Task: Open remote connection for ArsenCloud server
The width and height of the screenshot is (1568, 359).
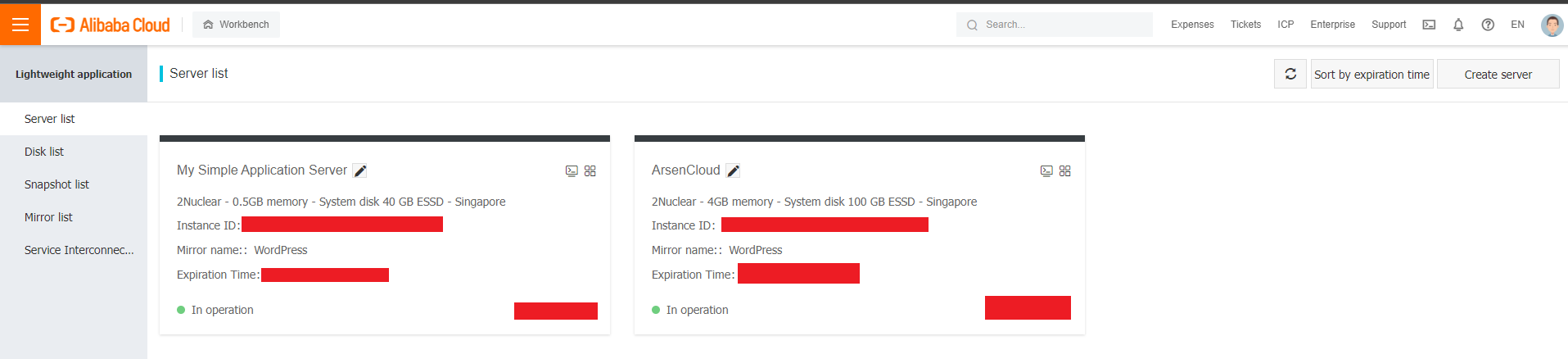Action: tap(1046, 171)
